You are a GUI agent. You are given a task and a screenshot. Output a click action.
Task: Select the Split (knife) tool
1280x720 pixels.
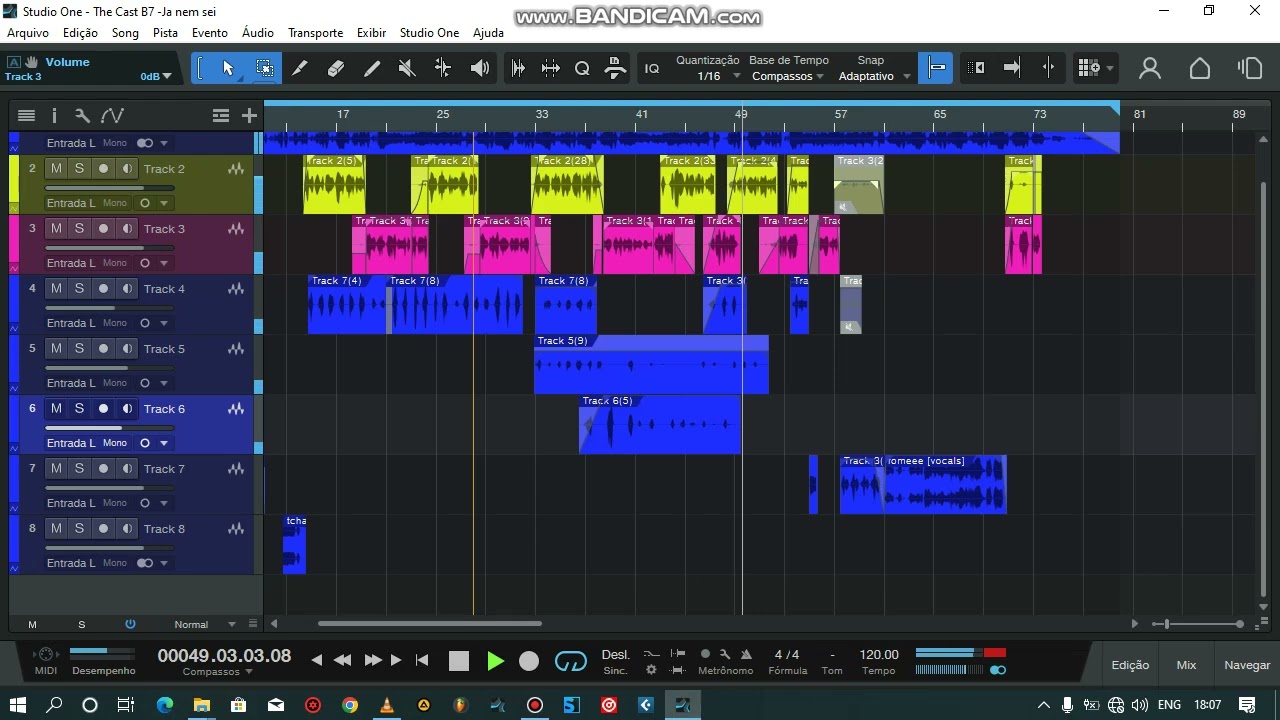tap(299, 68)
